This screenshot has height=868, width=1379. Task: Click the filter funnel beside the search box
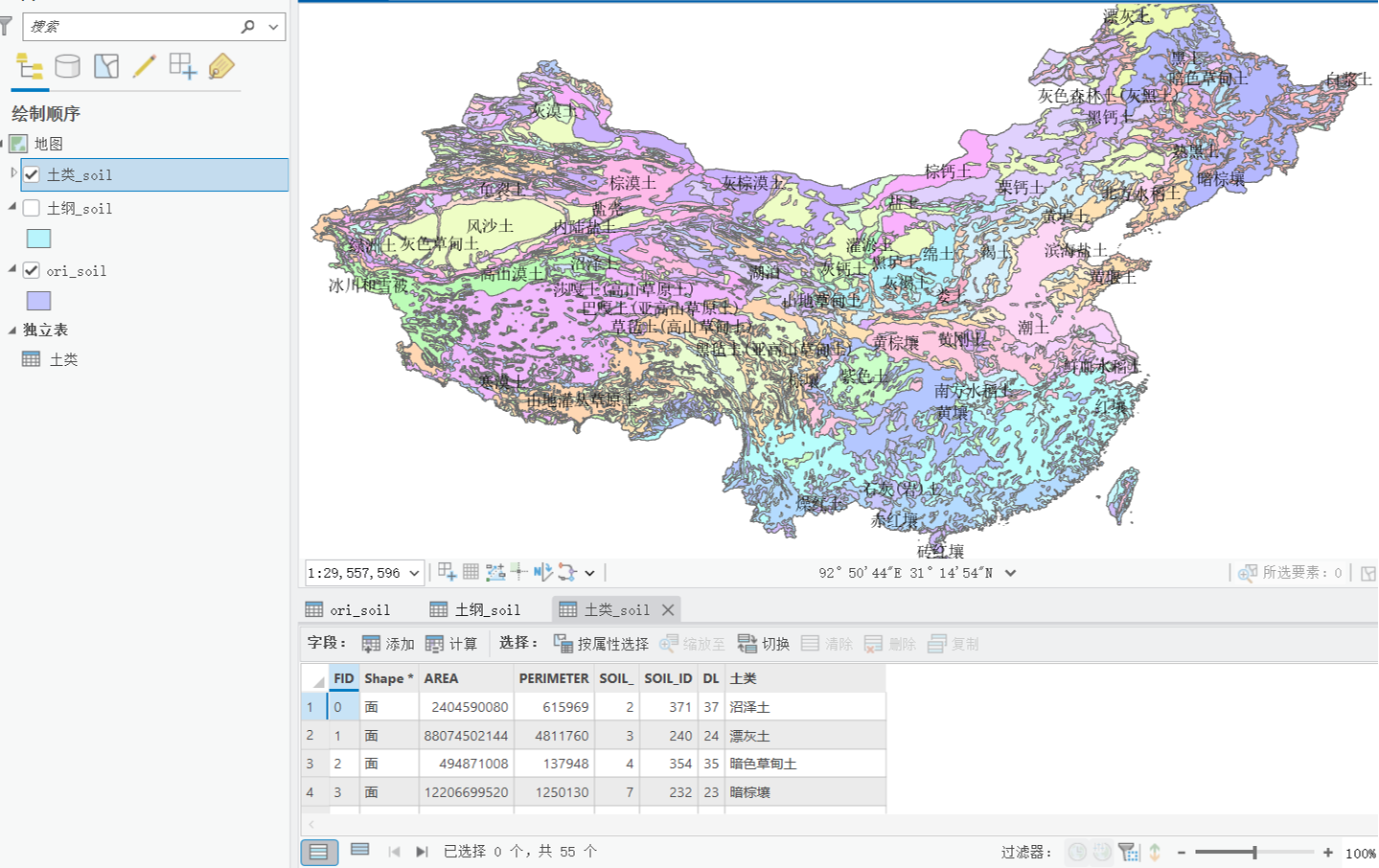point(7,27)
